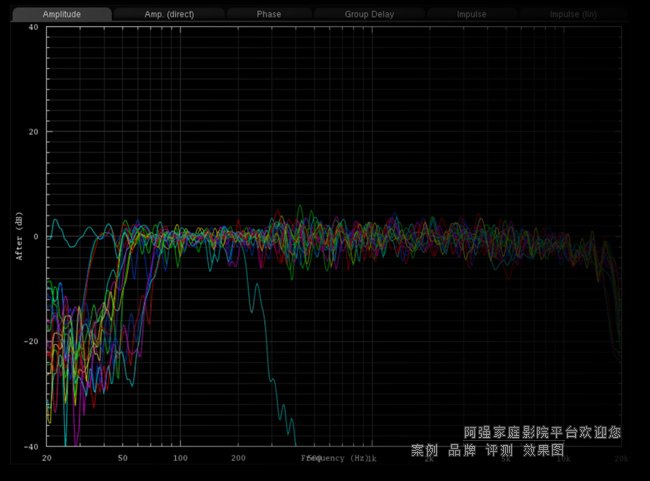Click the After (dB) vertical axis label

(19, 237)
